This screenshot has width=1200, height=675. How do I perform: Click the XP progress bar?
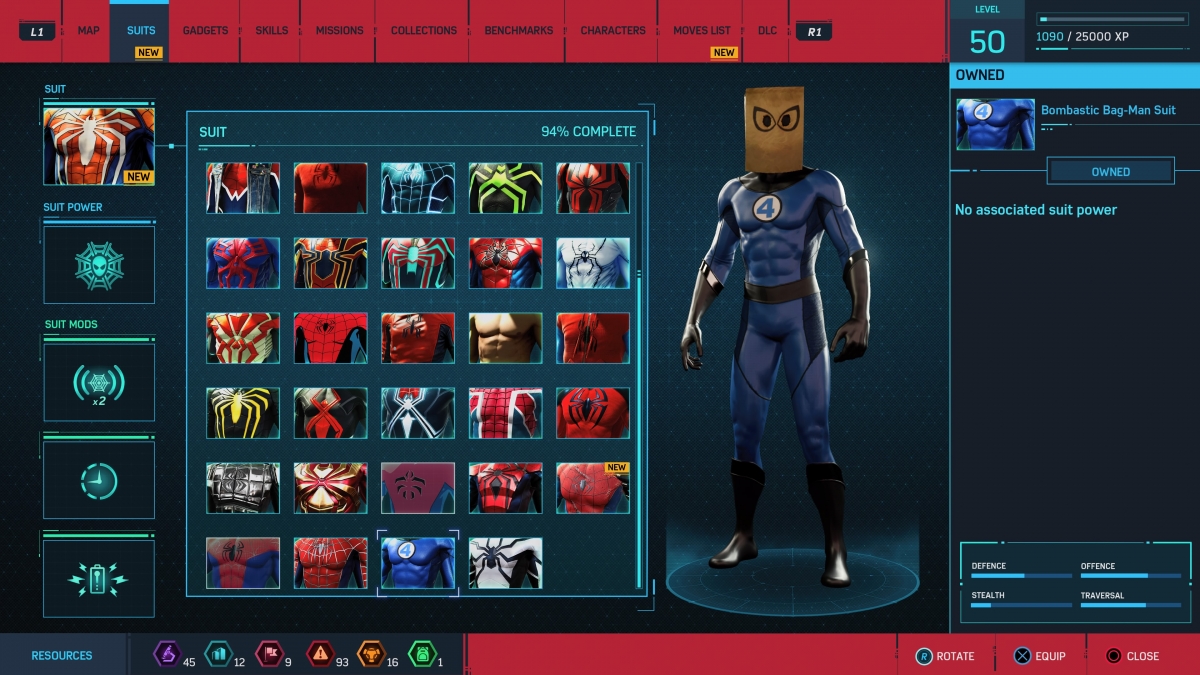pyautogui.click(x=1114, y=19)
